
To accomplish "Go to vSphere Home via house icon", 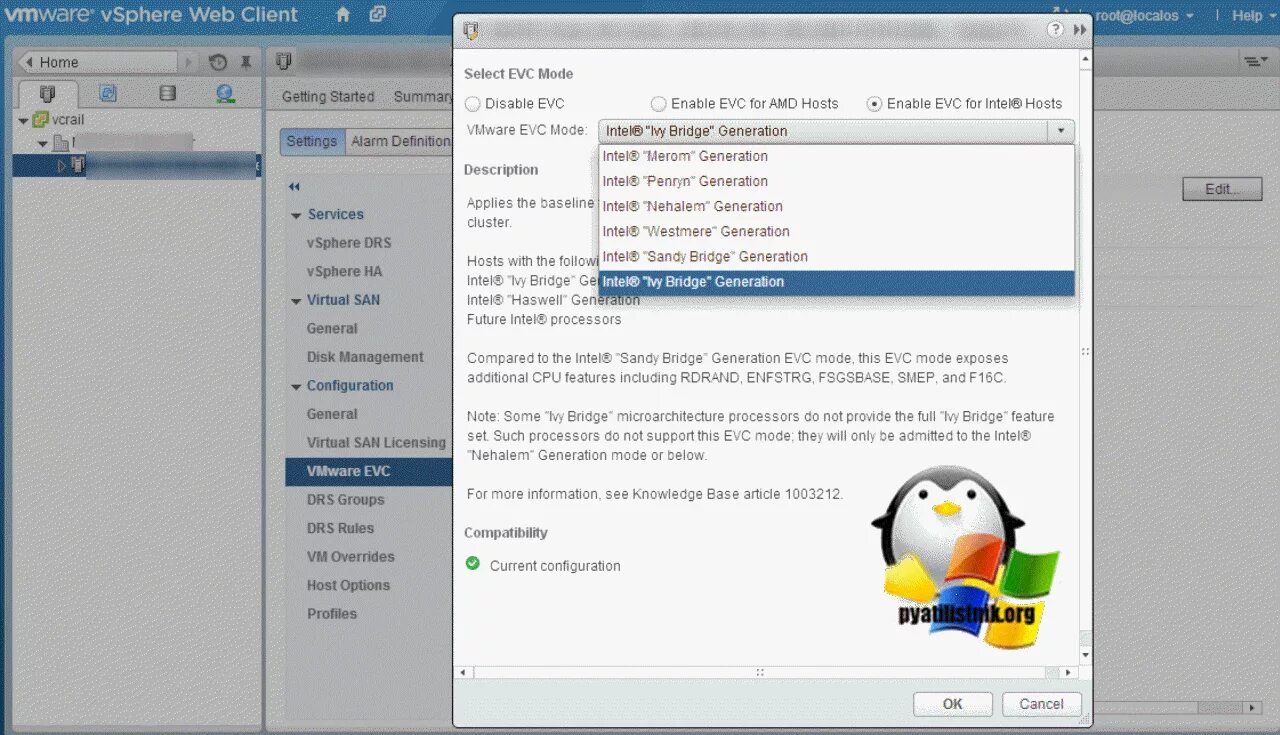I will [343, 15].
